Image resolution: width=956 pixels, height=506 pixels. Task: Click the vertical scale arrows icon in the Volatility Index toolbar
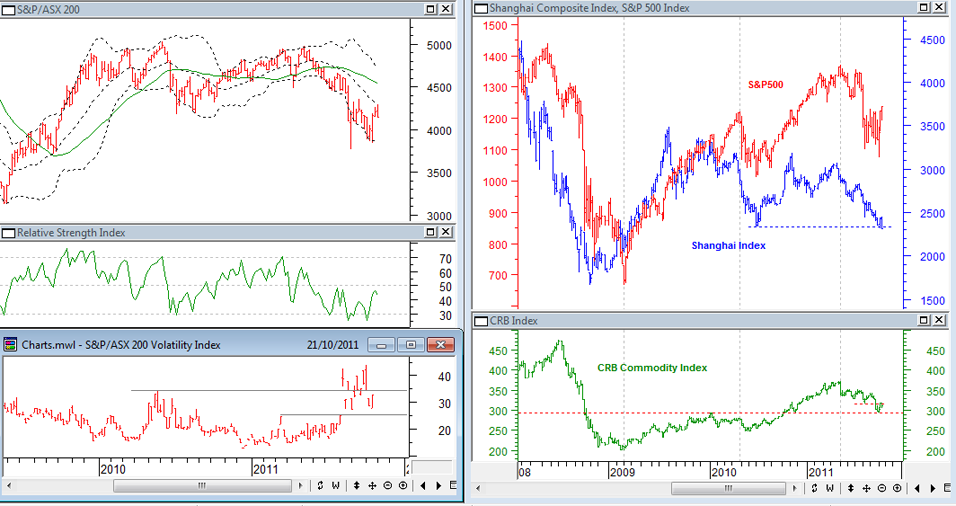tap(357, 486)
